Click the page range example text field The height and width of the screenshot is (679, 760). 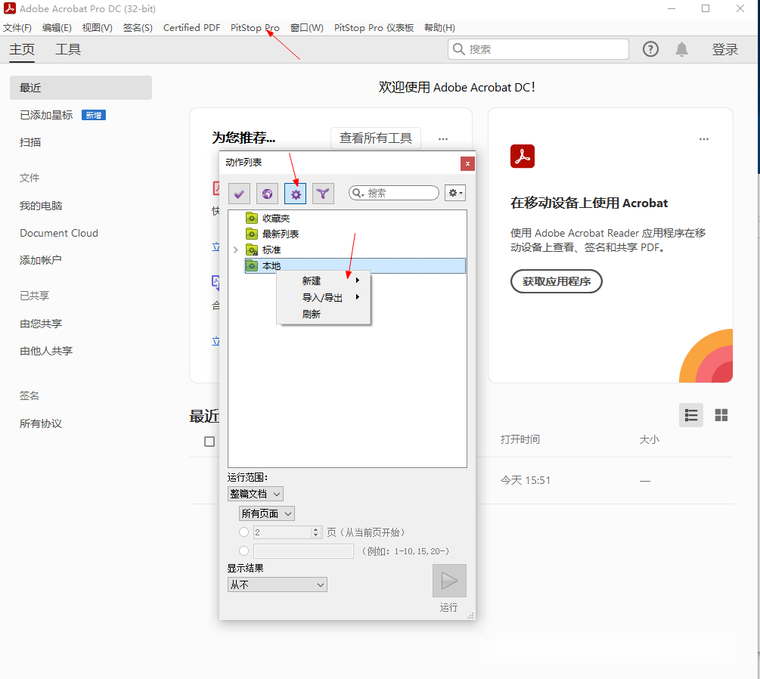303,551
